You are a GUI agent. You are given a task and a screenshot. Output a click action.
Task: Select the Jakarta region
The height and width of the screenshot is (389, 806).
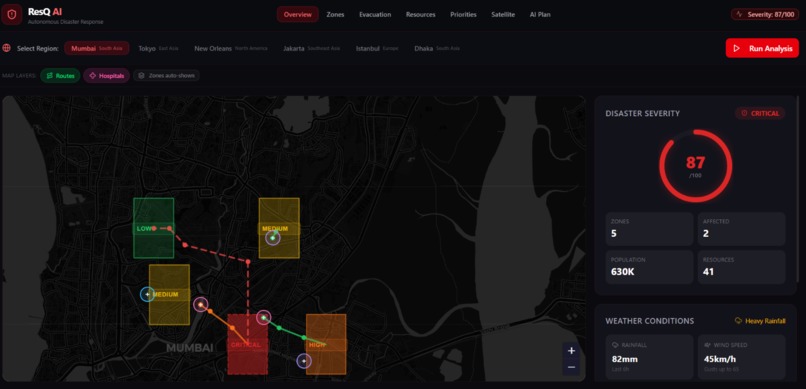pos(312,48)
